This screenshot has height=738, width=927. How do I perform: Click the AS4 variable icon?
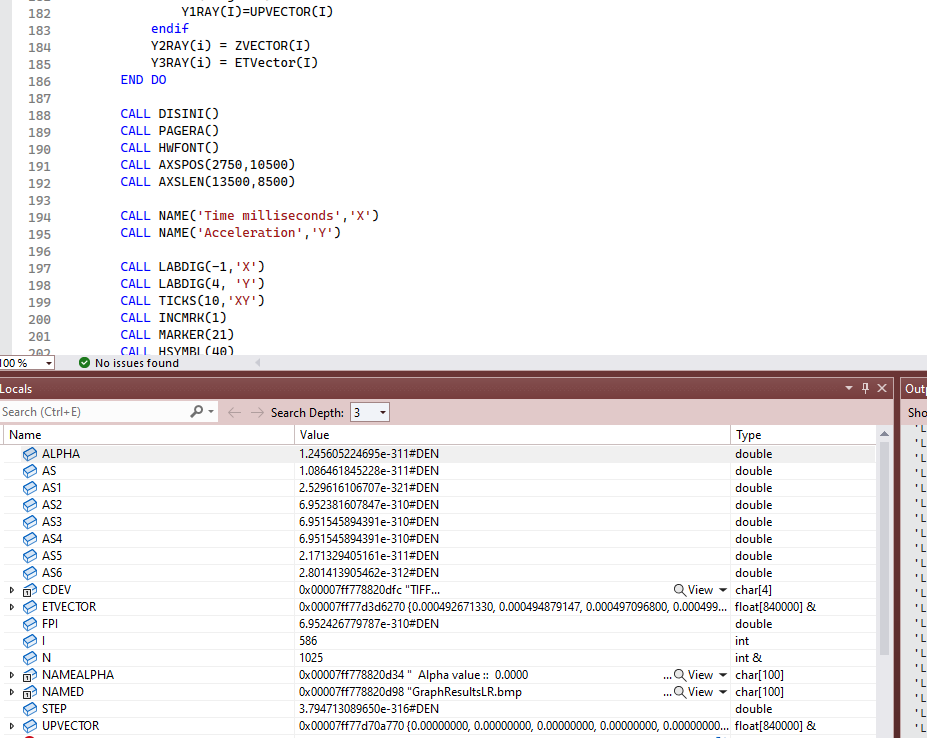point(30,539)
